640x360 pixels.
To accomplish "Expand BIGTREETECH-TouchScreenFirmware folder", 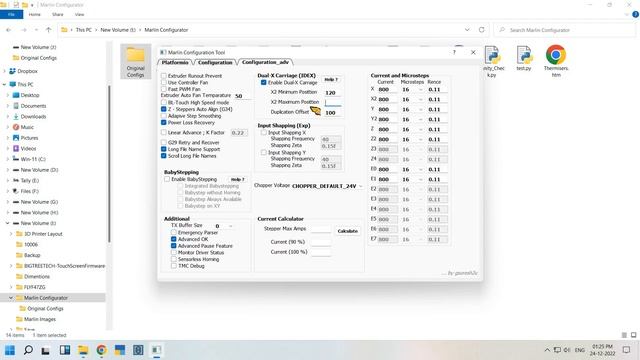I will pyautogui.click(x=11, y=266).
